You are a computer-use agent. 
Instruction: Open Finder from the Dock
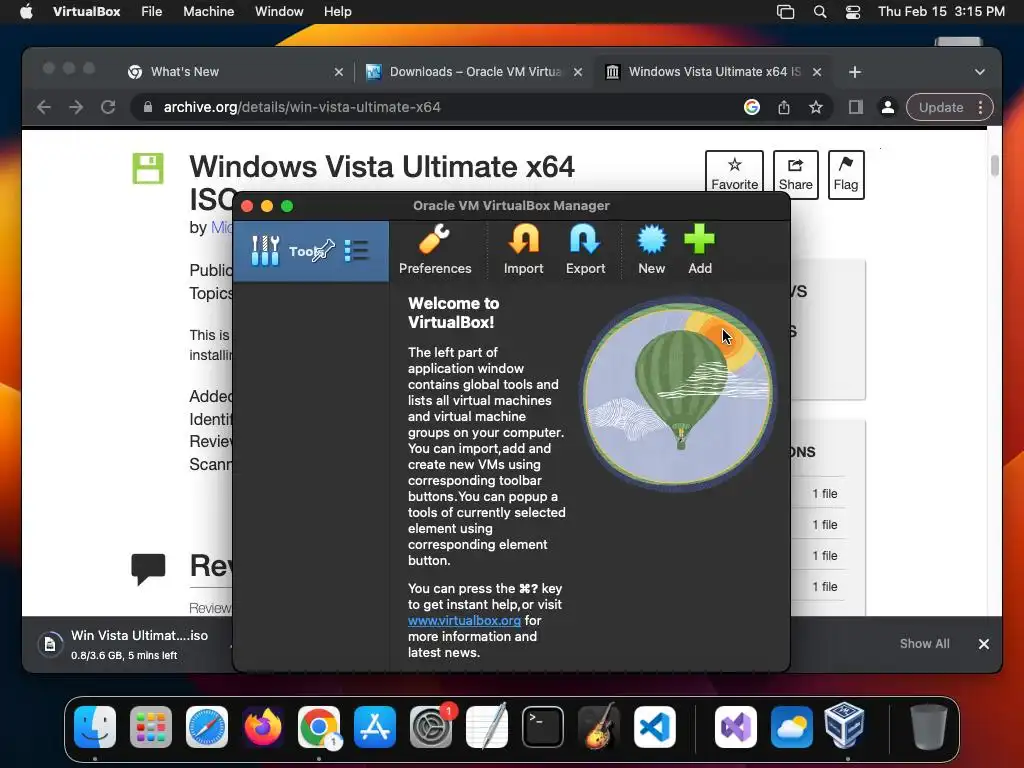(x=95, y=727)
